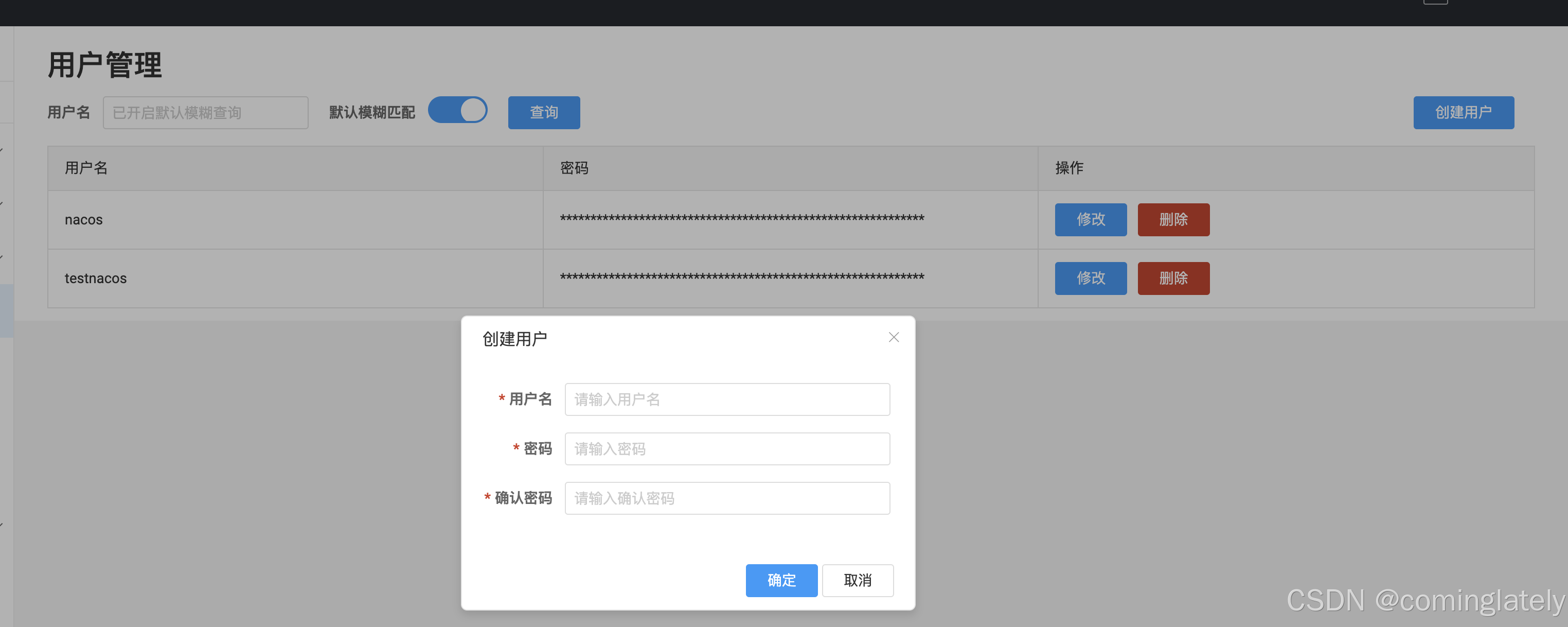1568x627 pixels.
Task: Click the masked password of nacos row
Action: pyautogui.click(x=742, y=219)
